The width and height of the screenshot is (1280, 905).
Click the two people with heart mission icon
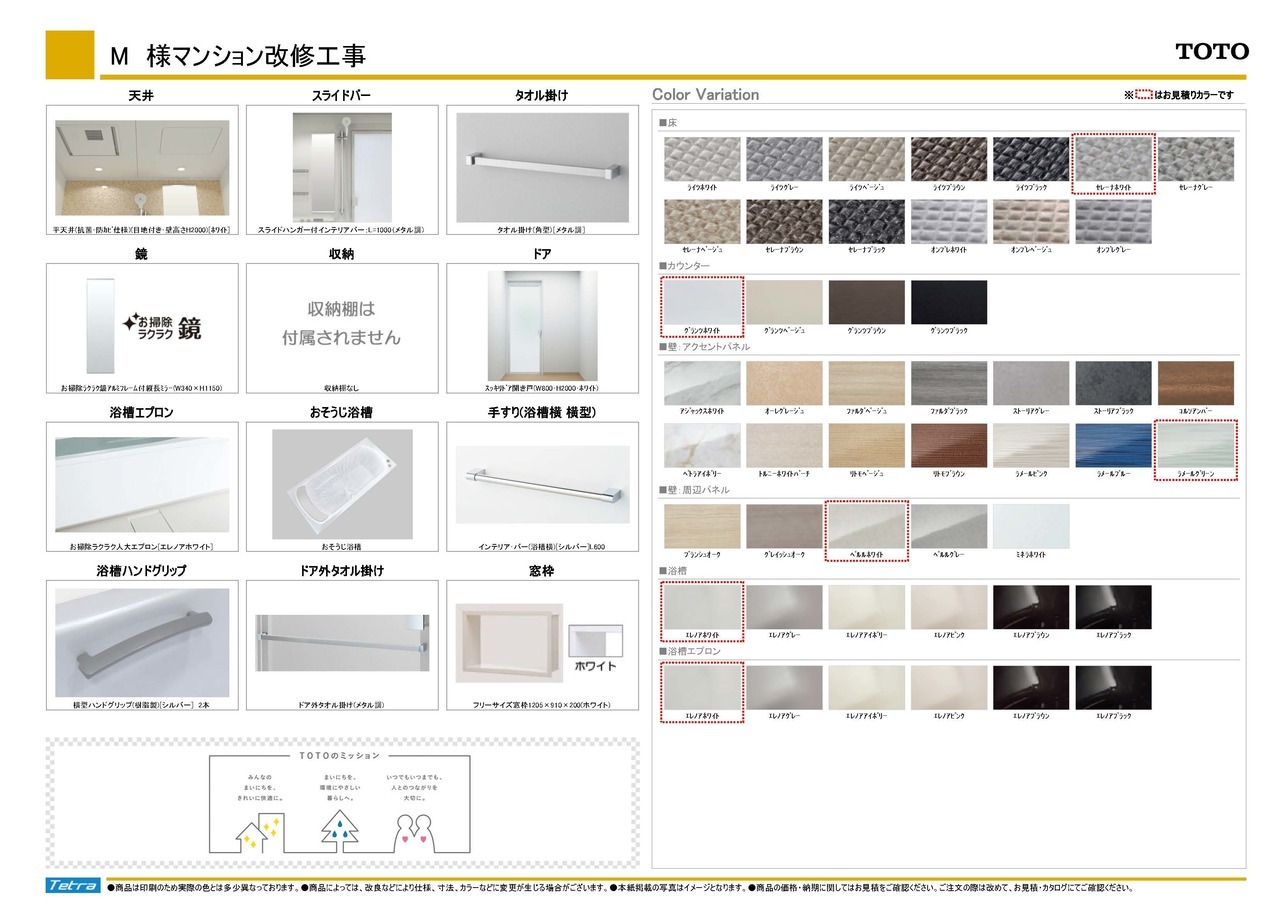coord(413,834)
